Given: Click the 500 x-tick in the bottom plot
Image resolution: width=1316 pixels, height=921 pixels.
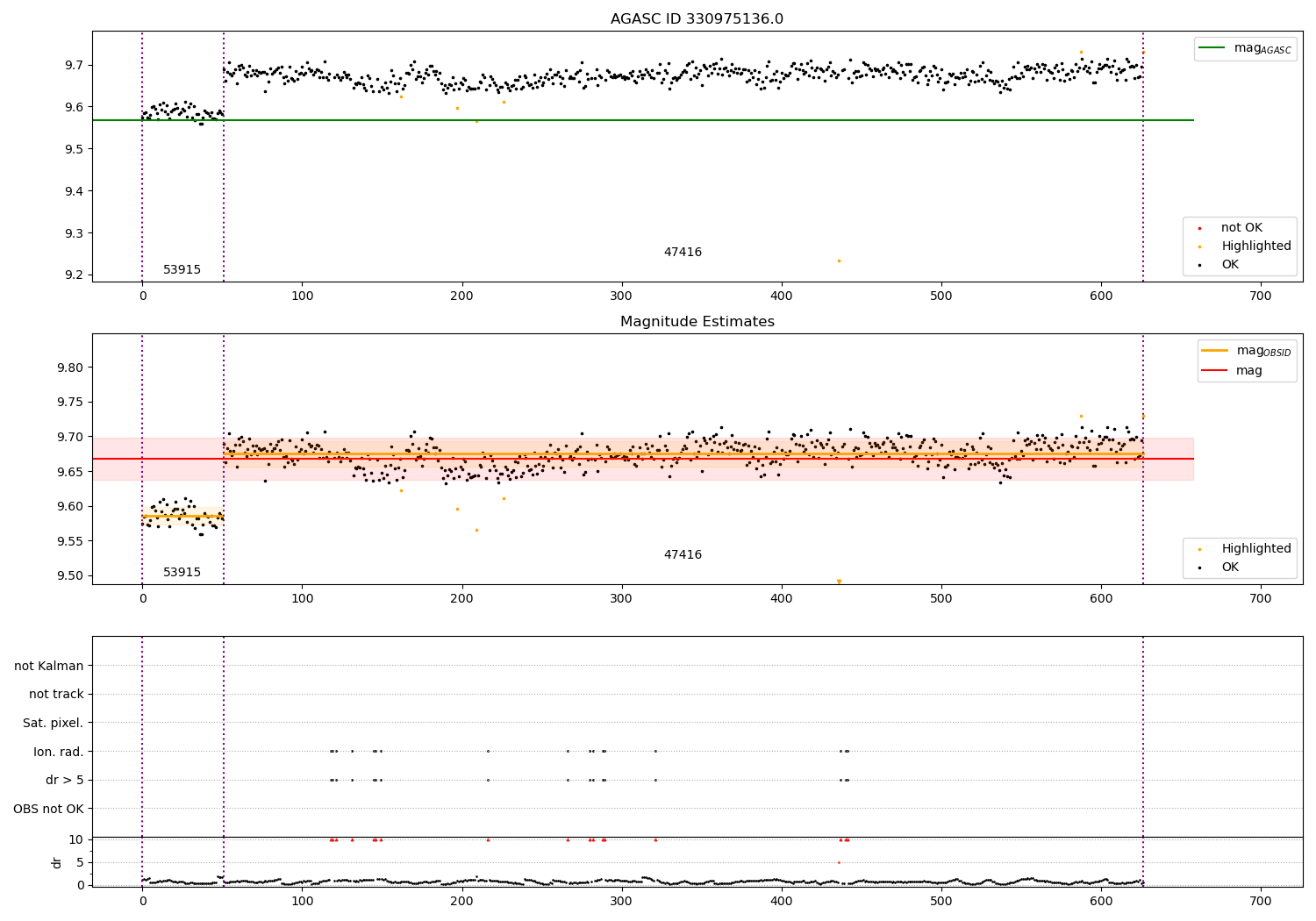Looking at the screenshot, I should click(x=941, y=903).
